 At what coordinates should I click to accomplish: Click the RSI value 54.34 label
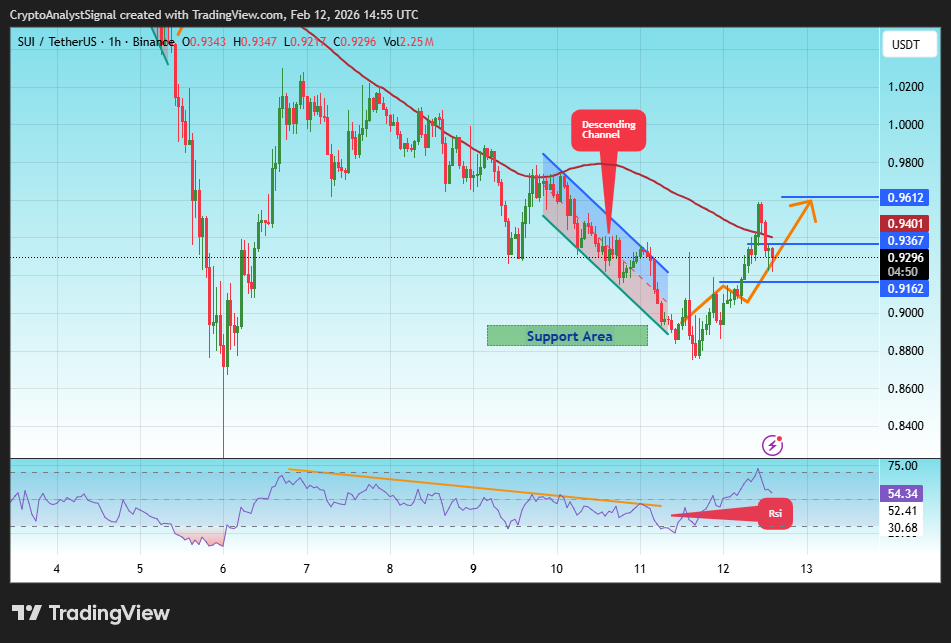tap(902, 493)
